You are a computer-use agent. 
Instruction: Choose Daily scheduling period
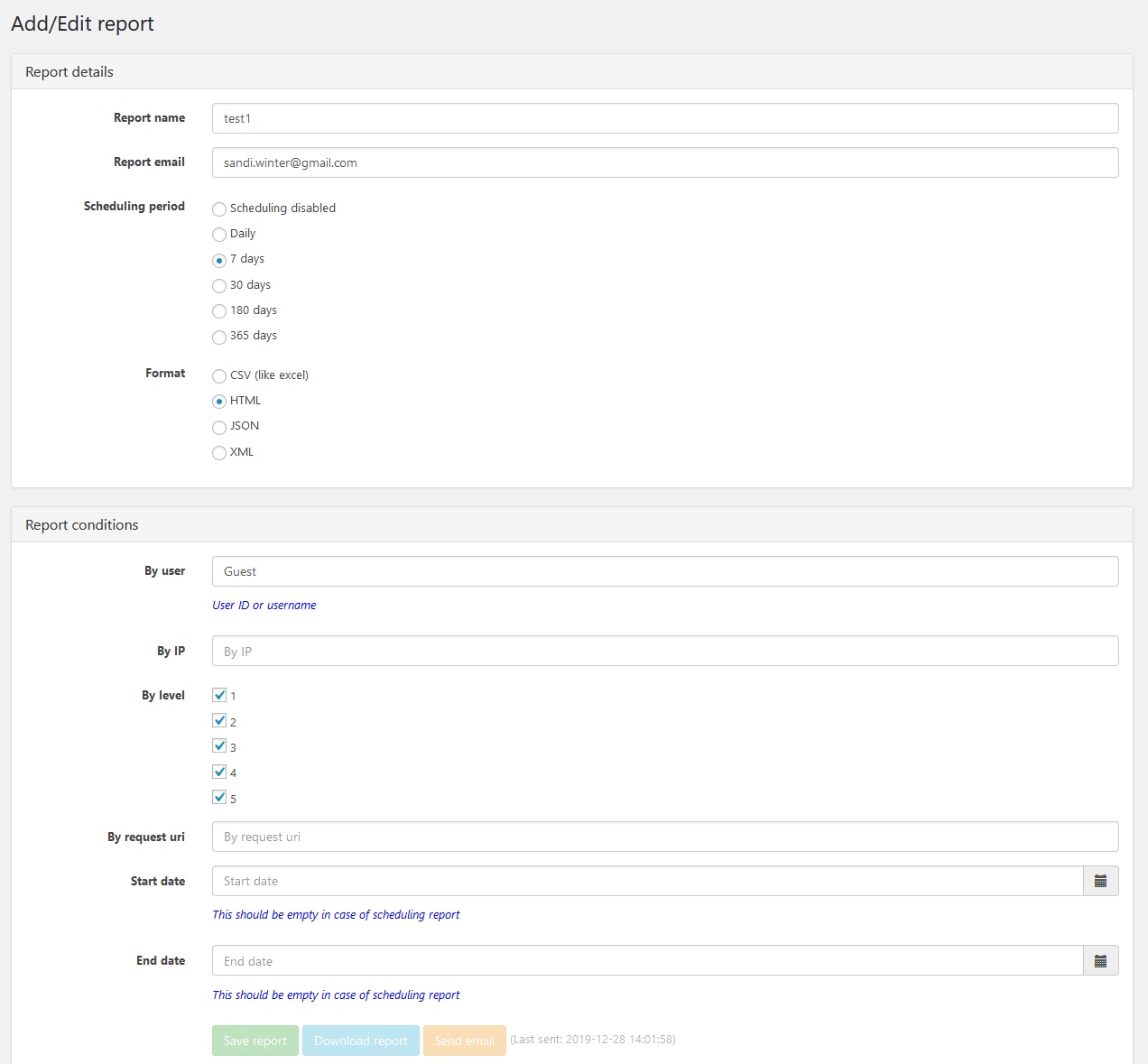[219, 235]
